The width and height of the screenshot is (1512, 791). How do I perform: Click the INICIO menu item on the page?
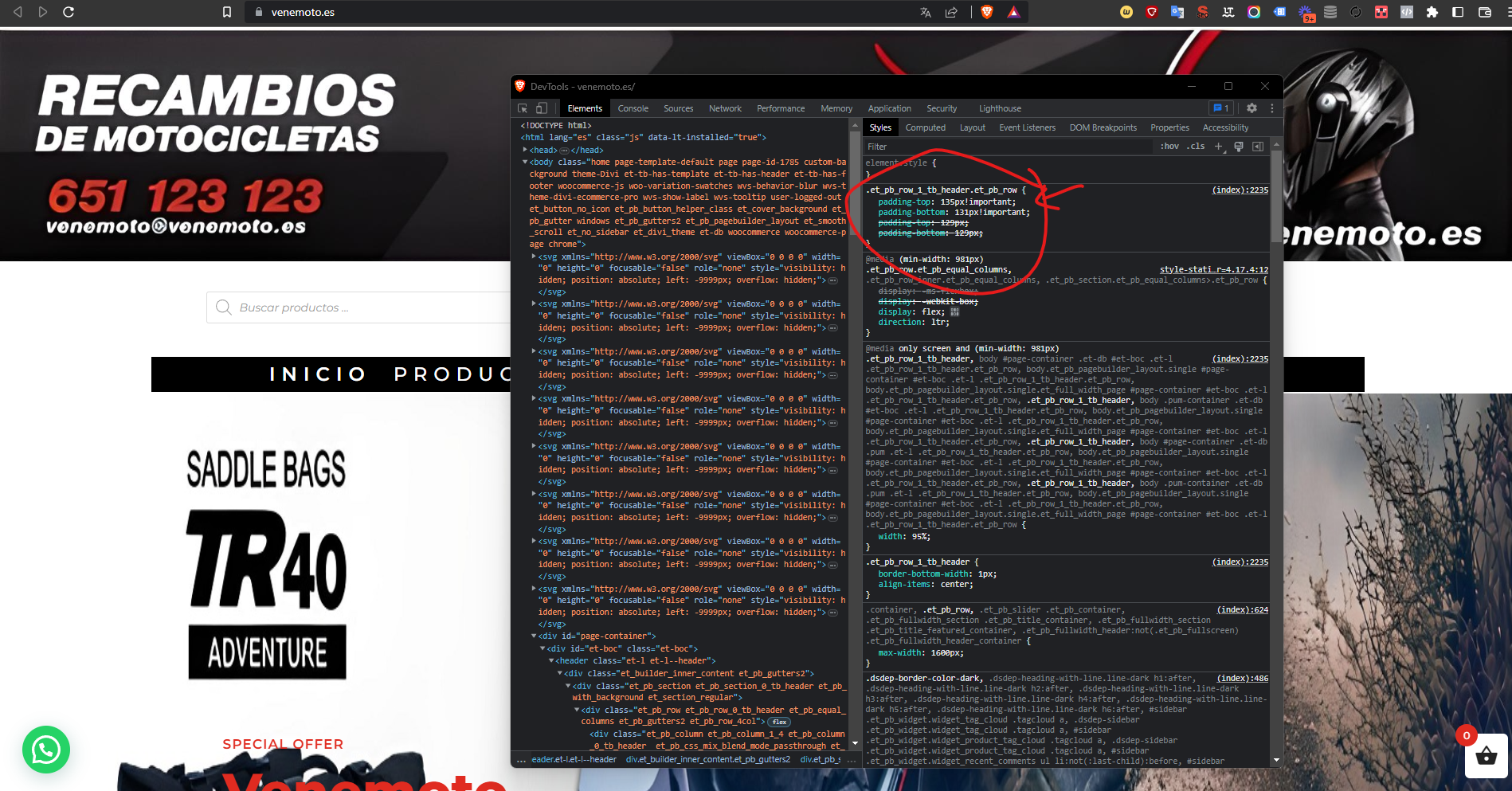[x=318, y=374]
